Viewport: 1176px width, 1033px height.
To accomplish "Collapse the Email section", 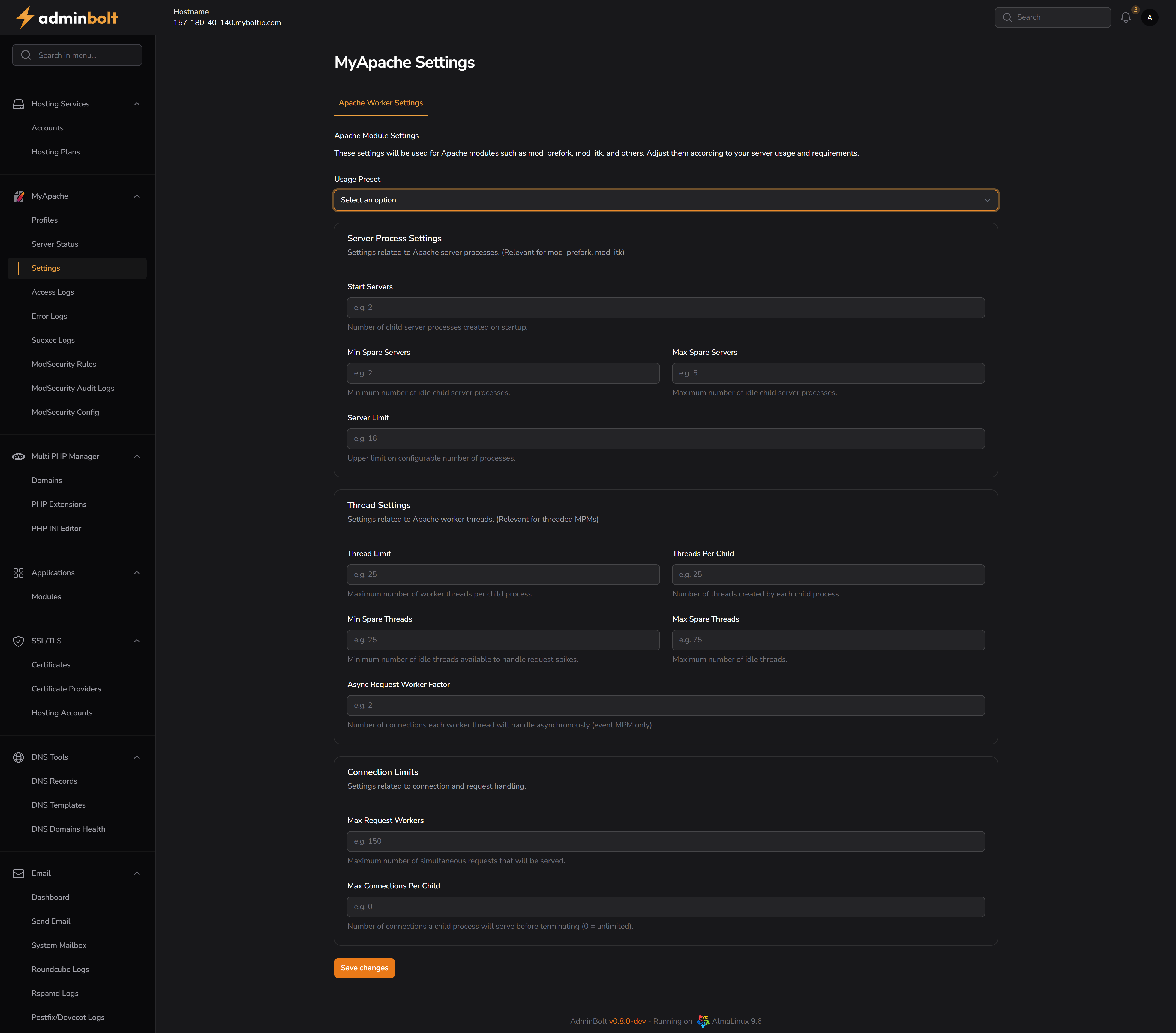I will (137, 873).
